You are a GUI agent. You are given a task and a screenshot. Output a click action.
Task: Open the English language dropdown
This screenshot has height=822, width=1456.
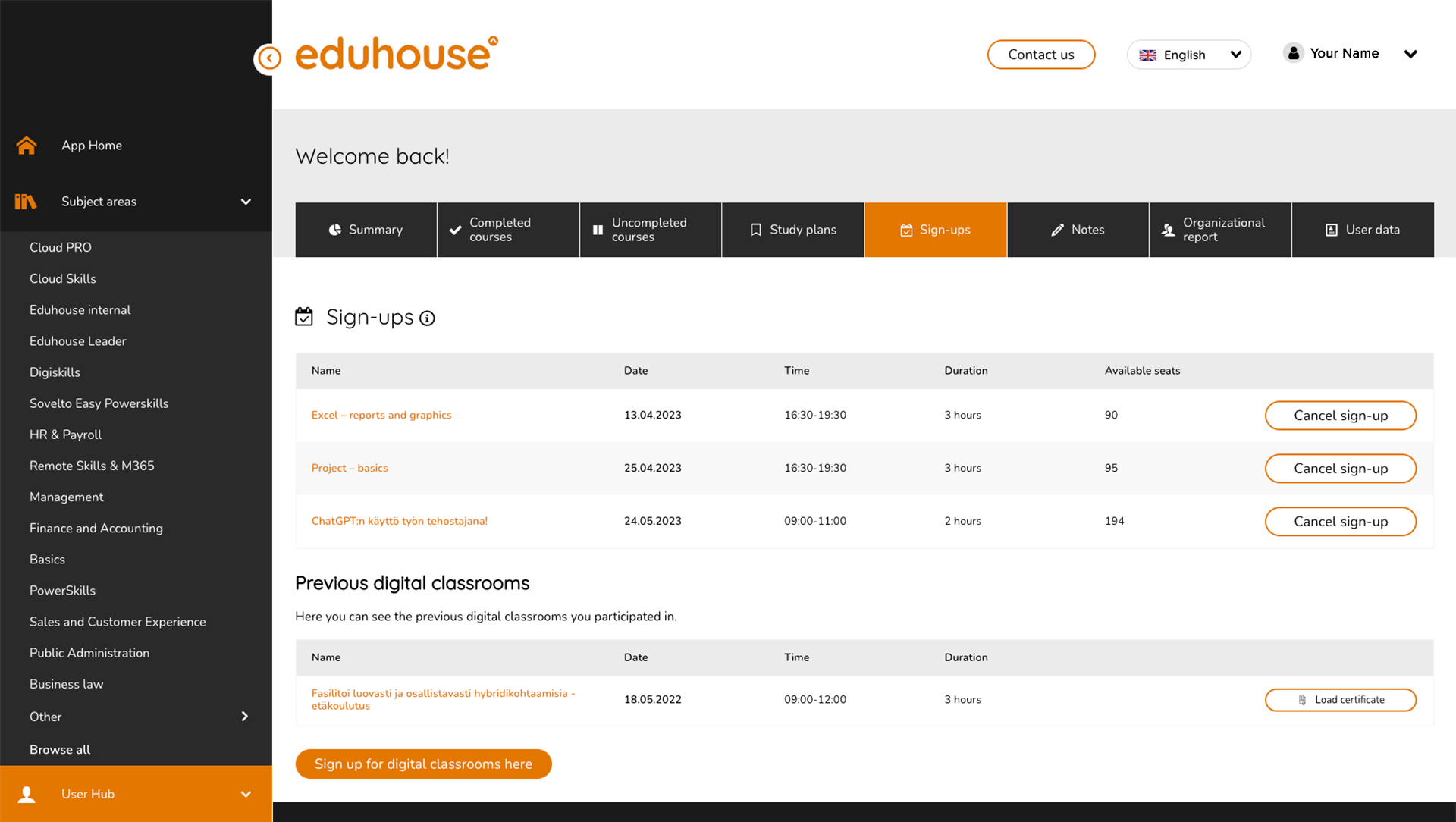[x=1188, y=55]
